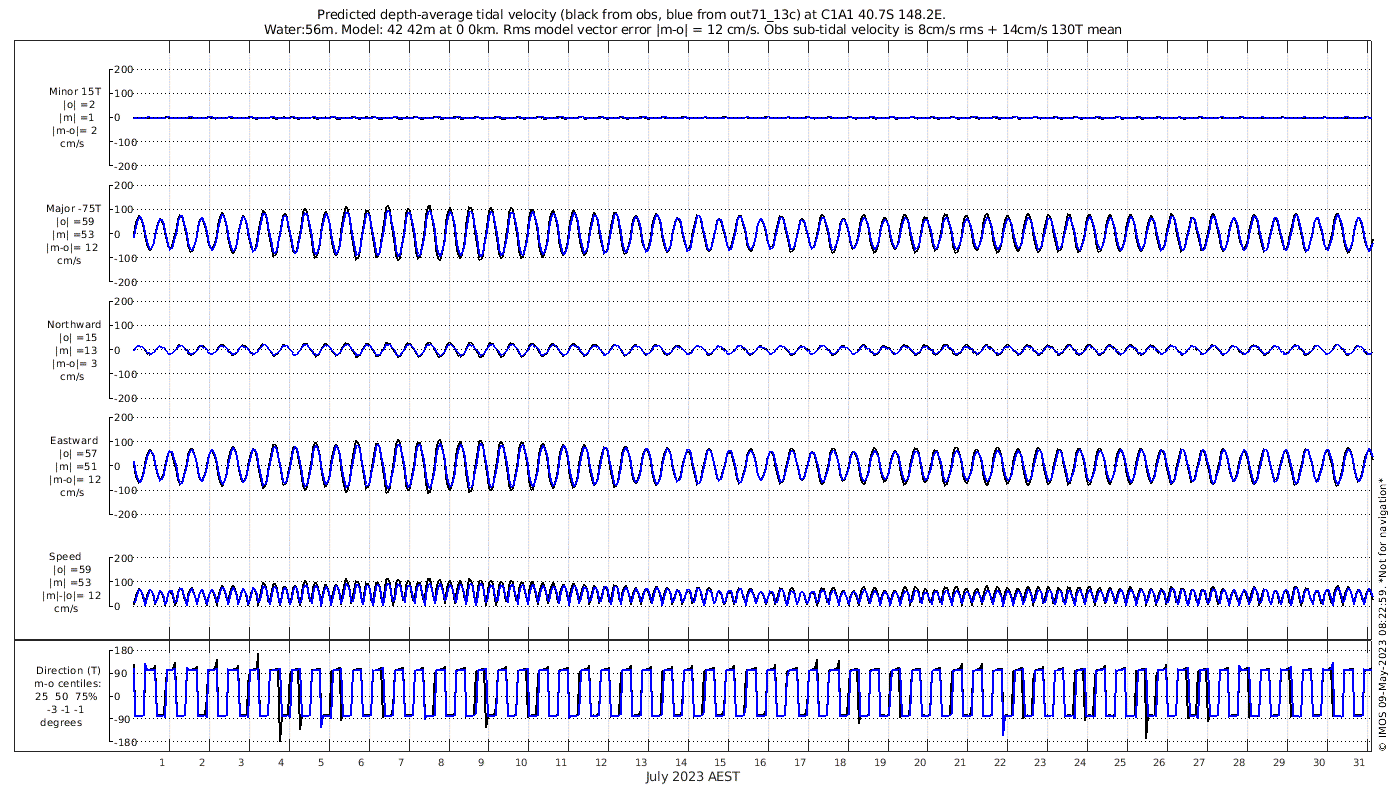
Task: Select the 'Speed' panel label
Action: click(x=65, y=557)
